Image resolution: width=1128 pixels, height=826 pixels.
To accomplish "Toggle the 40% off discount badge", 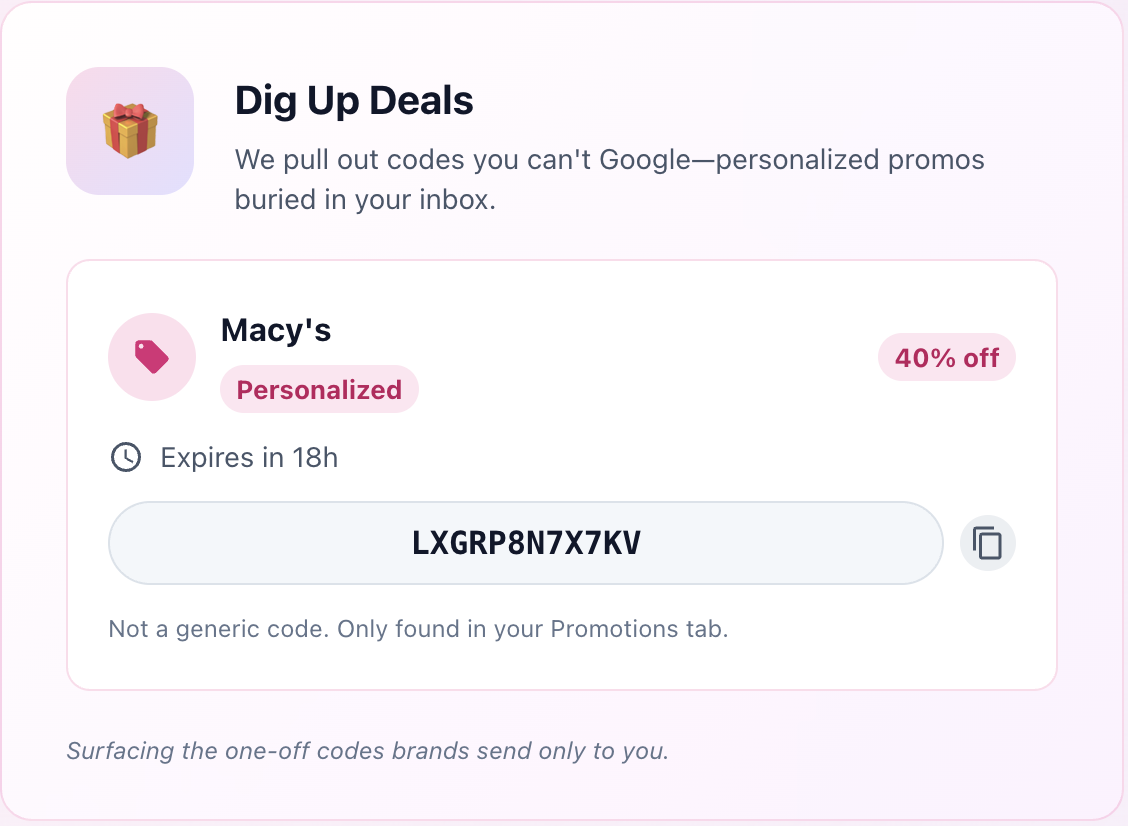I will 947,357.
